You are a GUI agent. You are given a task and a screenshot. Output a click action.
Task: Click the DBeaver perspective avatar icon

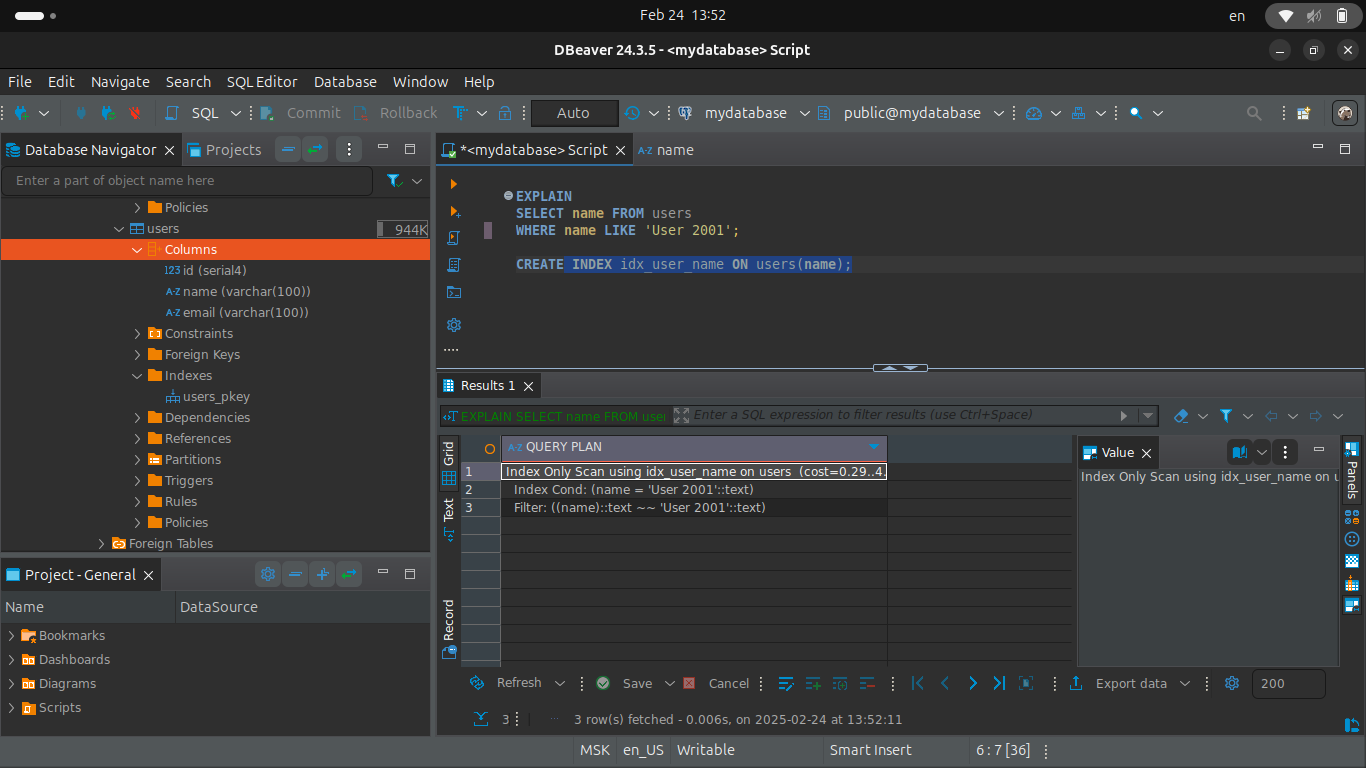point(1345,113)
